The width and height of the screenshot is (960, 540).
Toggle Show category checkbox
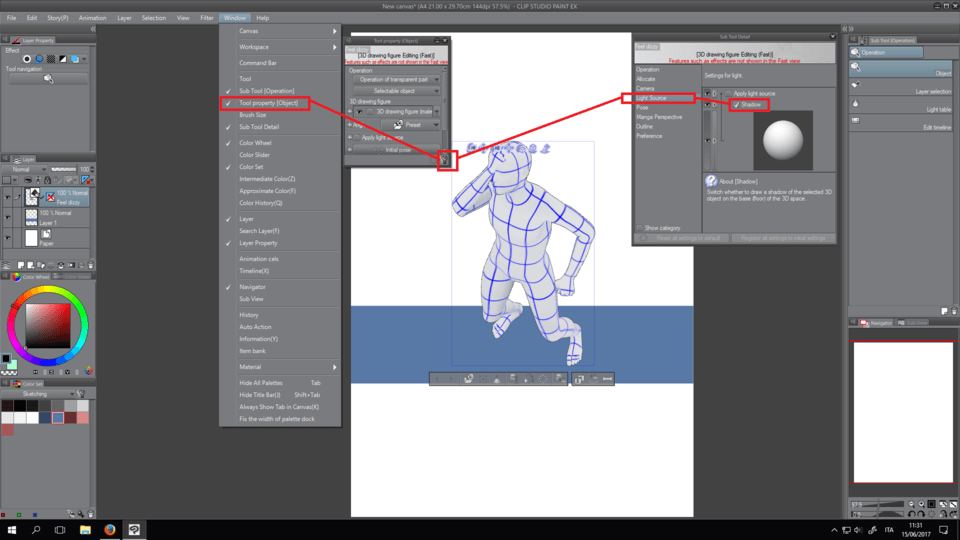pyautogui.click(x=641, y=228)
